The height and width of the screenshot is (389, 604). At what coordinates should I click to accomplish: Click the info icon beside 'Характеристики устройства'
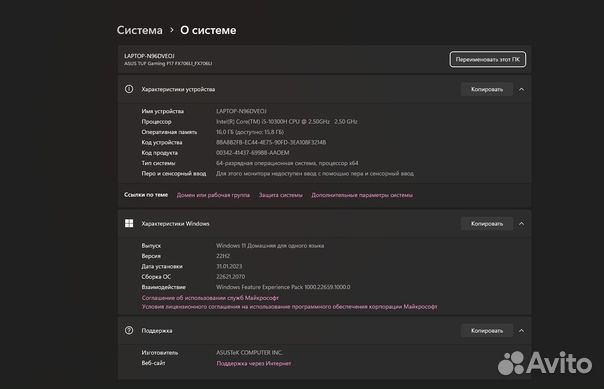click(x=129, y=89)
